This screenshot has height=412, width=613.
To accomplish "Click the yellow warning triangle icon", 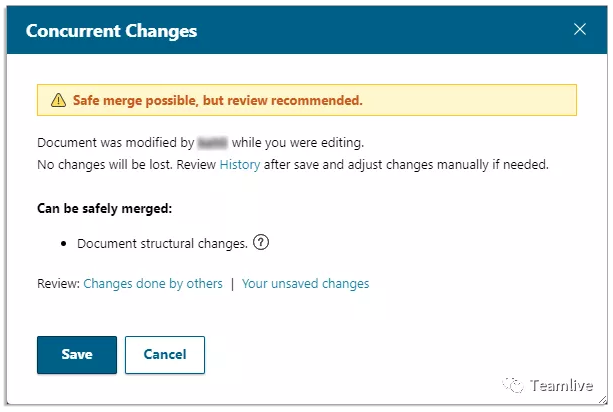I will click(x=57, y=100).
